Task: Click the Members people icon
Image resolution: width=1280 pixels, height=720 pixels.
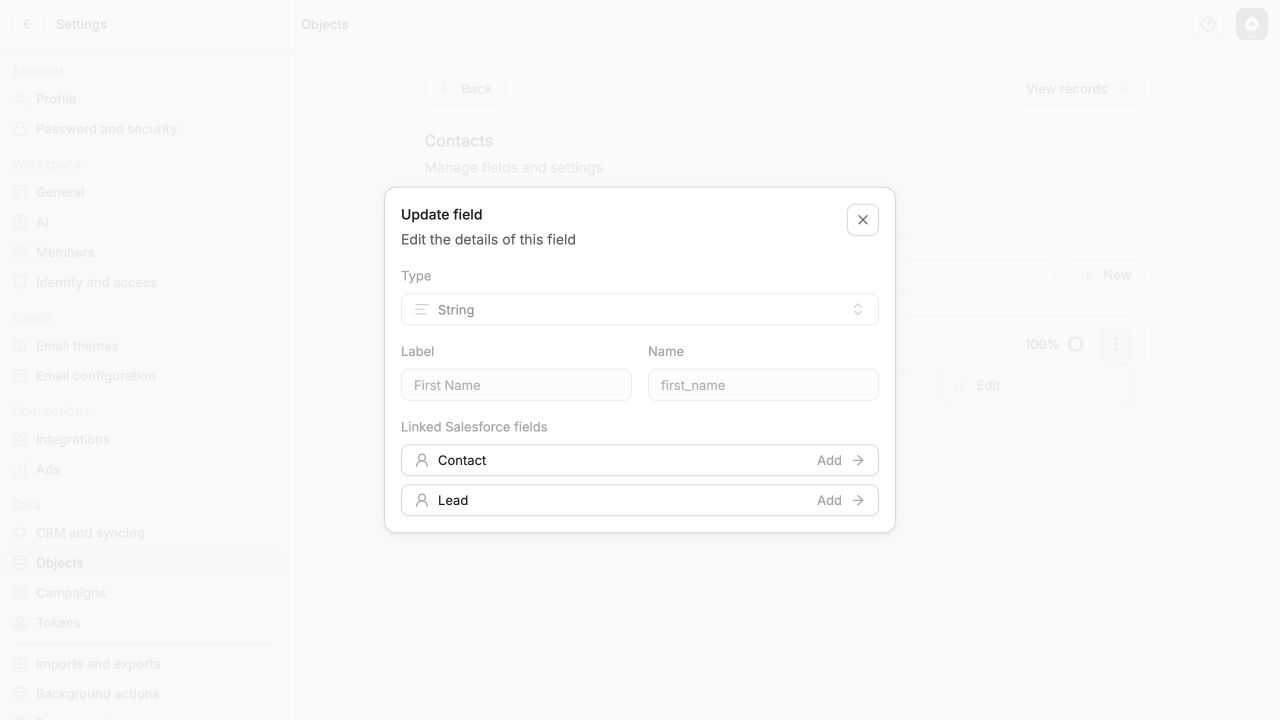Action: tap(20, 252)
